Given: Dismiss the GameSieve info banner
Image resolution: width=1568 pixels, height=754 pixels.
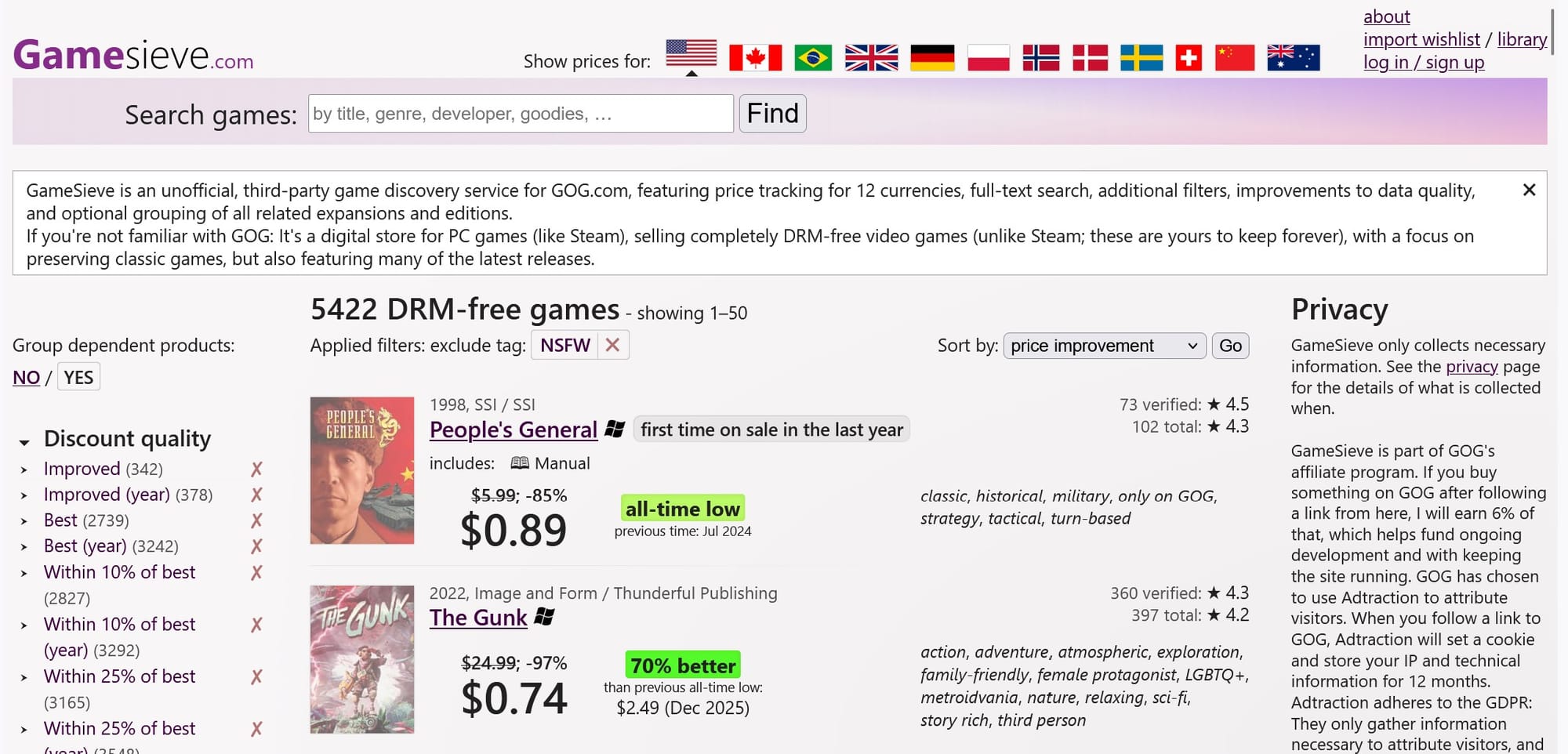Looking at the screenshot, I should [1529, 190].
